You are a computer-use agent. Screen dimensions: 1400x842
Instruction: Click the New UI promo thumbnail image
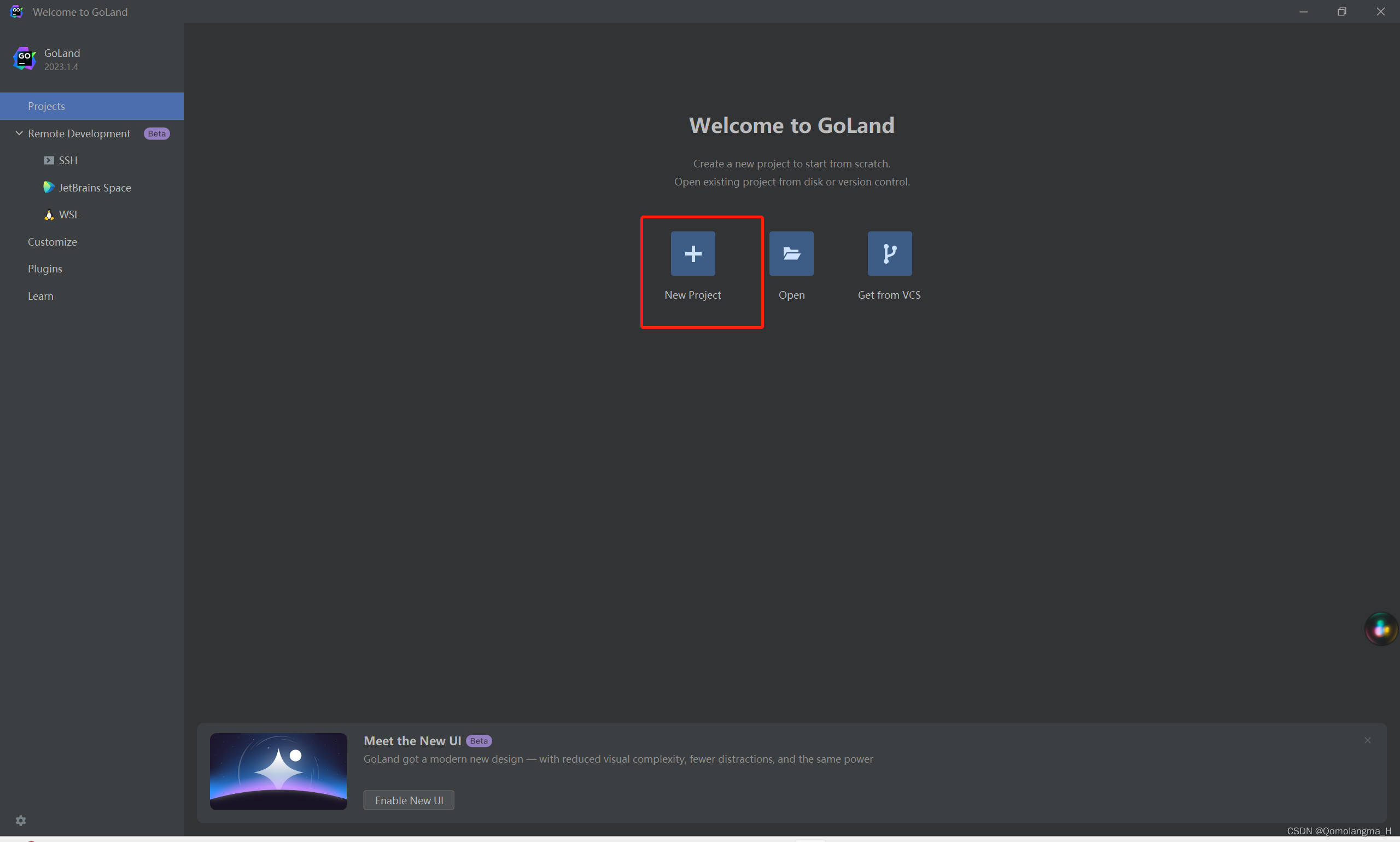tap(278, 771)
